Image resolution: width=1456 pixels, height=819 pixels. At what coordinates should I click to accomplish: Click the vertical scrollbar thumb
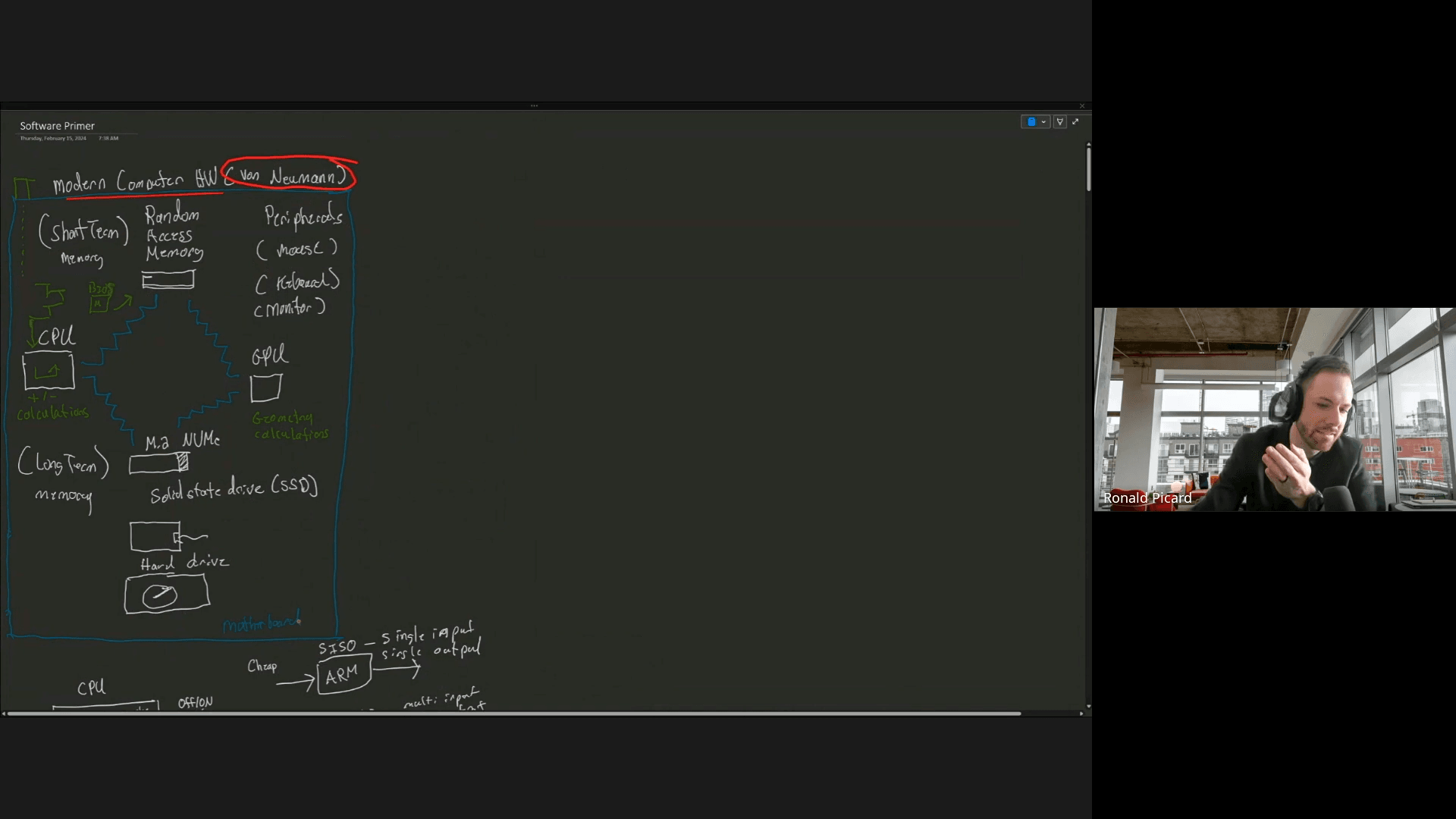(1088, 169)
